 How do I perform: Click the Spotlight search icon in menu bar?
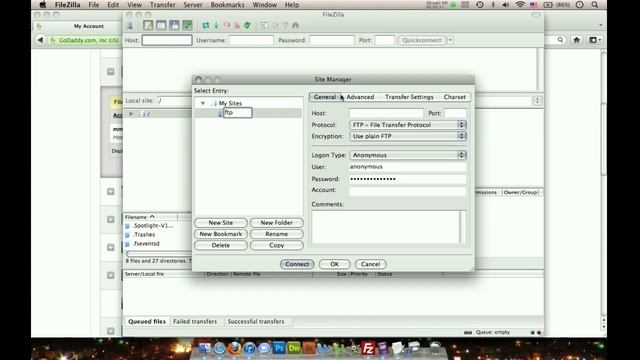595,5
